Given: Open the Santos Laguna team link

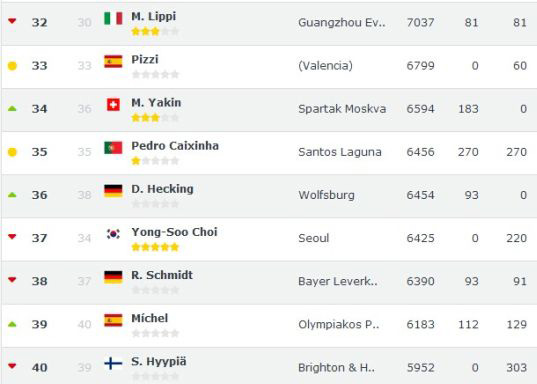Looking at the screenshot, I should click(340, 152).
